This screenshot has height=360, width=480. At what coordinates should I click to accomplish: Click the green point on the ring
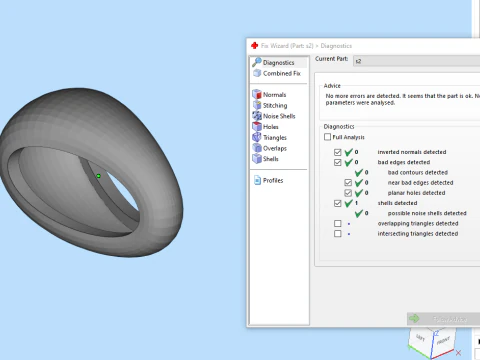coord(98,176)
